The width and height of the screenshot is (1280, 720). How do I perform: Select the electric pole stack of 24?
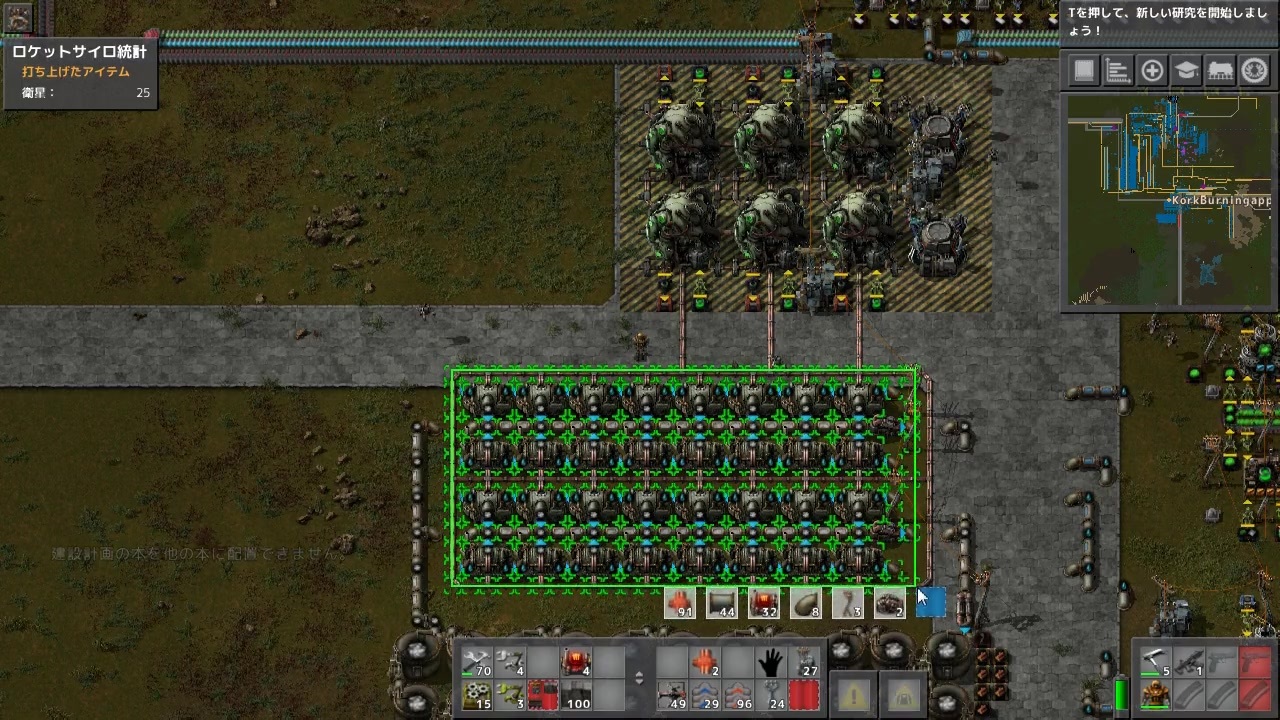click(771, 694)
